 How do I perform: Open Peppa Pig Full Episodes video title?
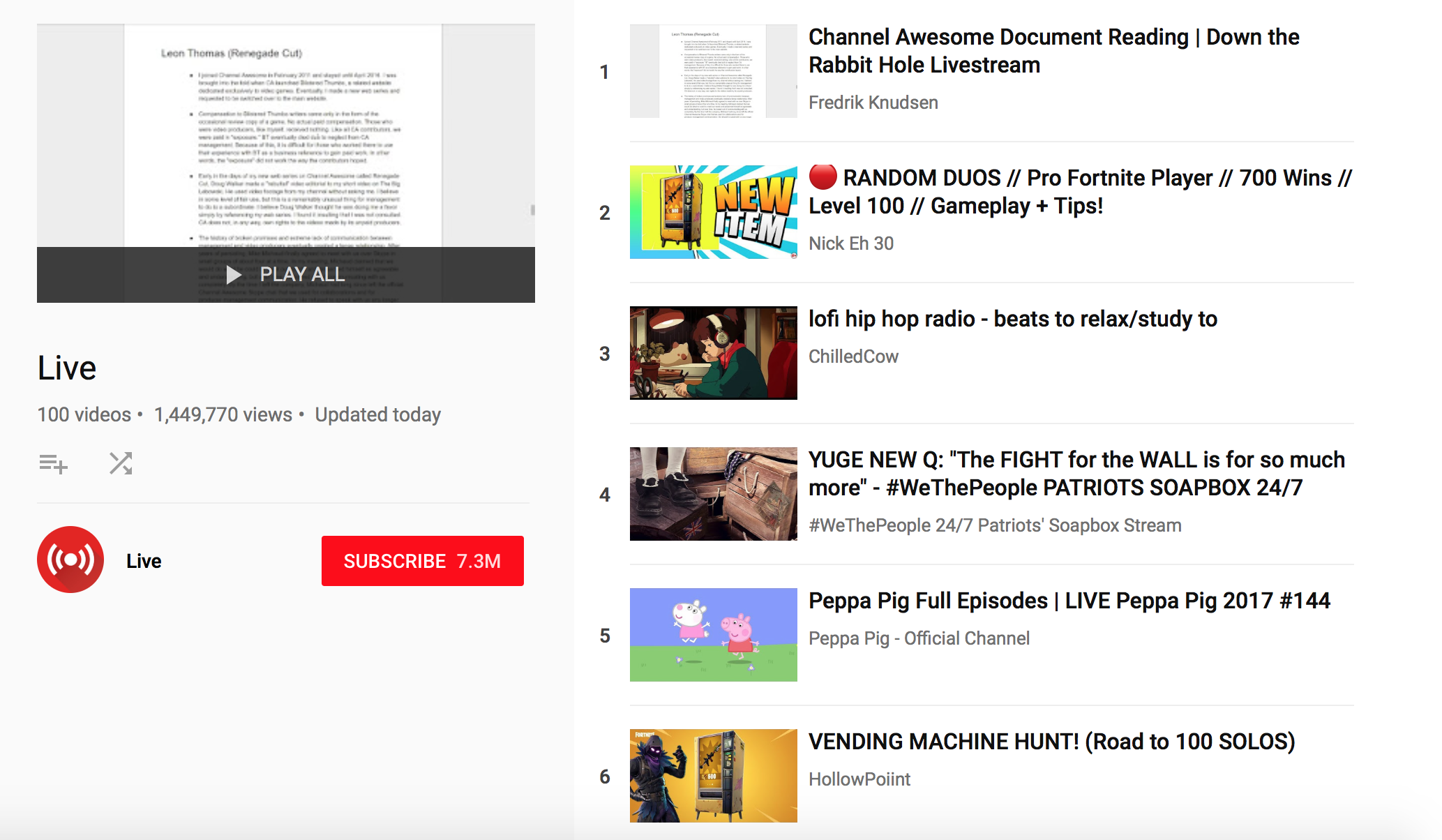[1069, 601]
